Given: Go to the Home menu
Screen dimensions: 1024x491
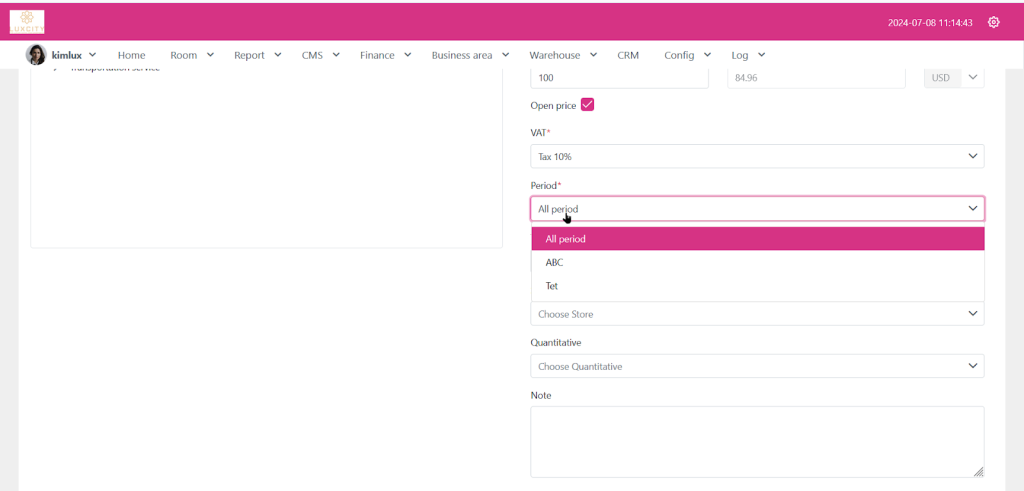Looking at the screenshot, I should tap(131, 55).
